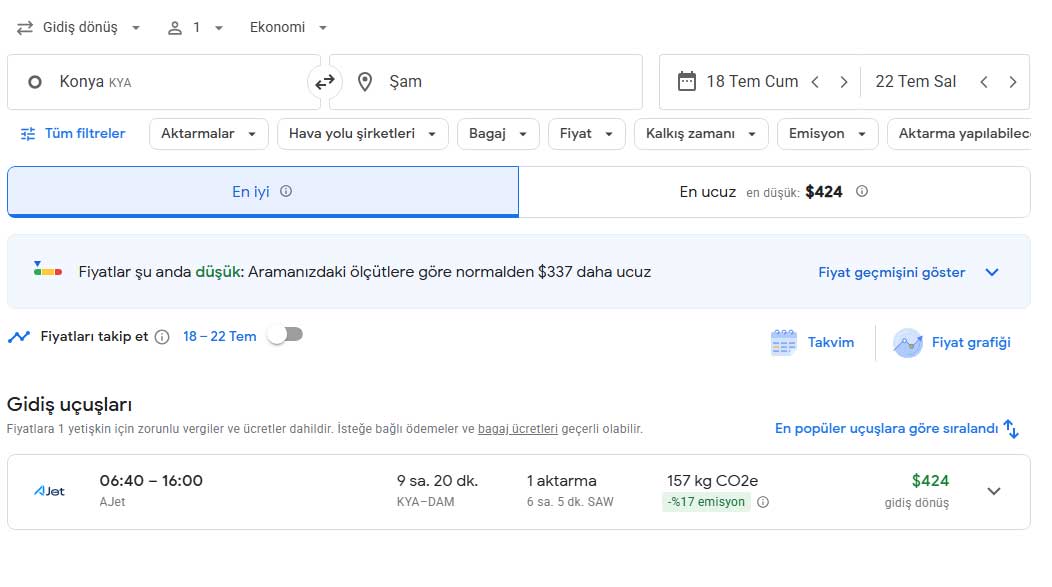
Task: Open the Takvim calendar icon
Action: [783, 342]
